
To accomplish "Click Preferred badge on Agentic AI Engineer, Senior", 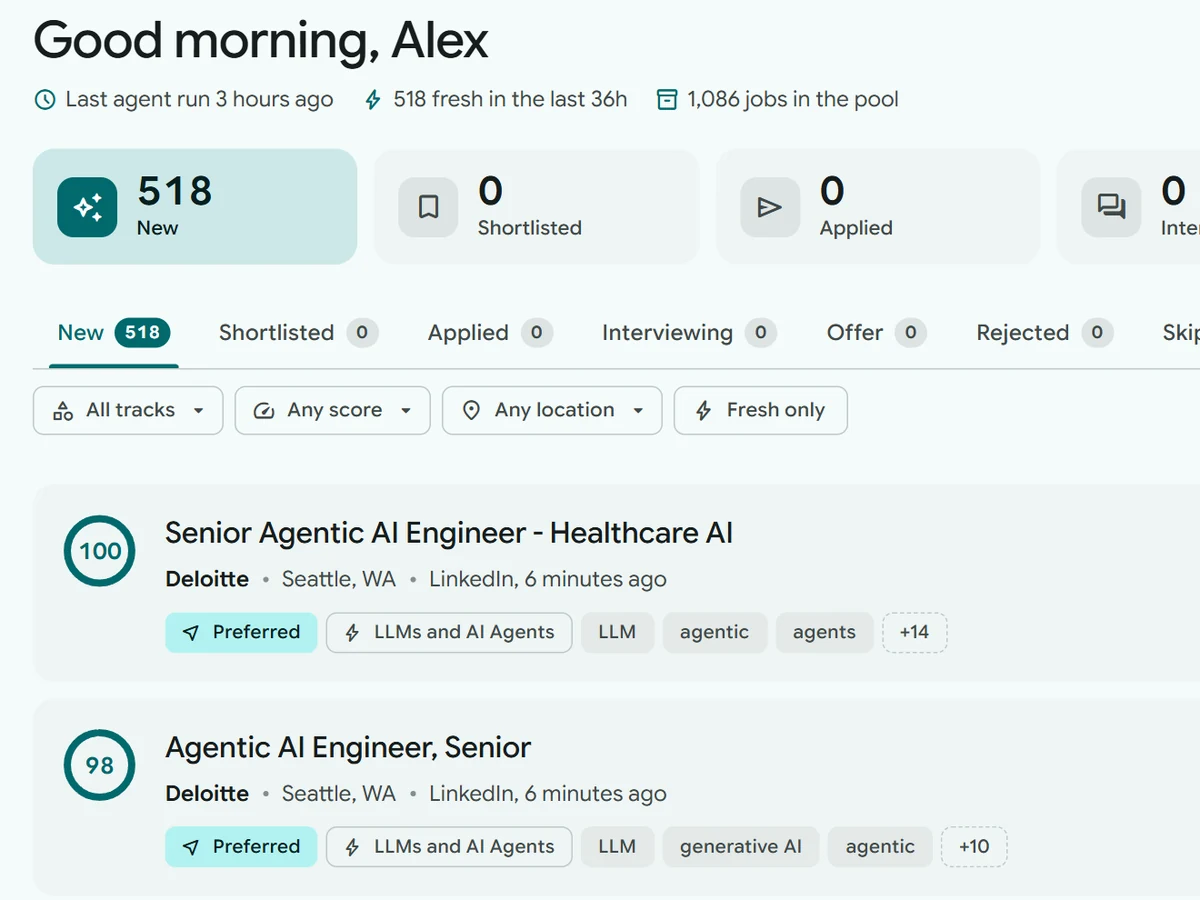I will click(x=241, y=846).
